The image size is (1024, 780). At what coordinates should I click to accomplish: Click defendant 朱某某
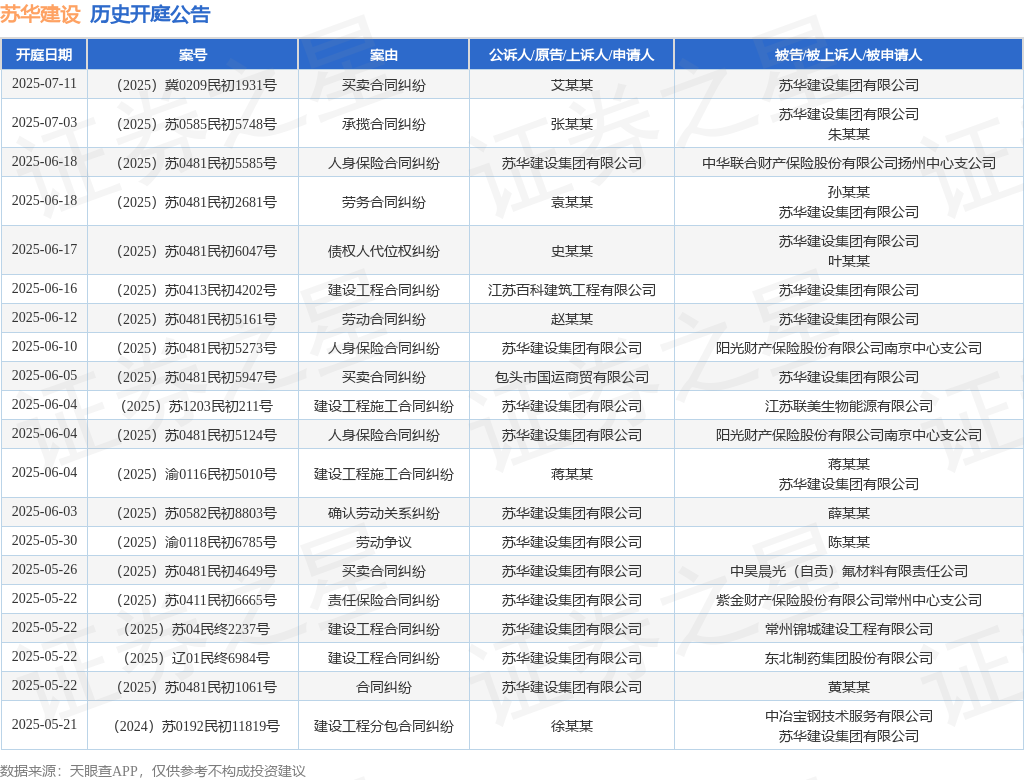pos(848,134)
